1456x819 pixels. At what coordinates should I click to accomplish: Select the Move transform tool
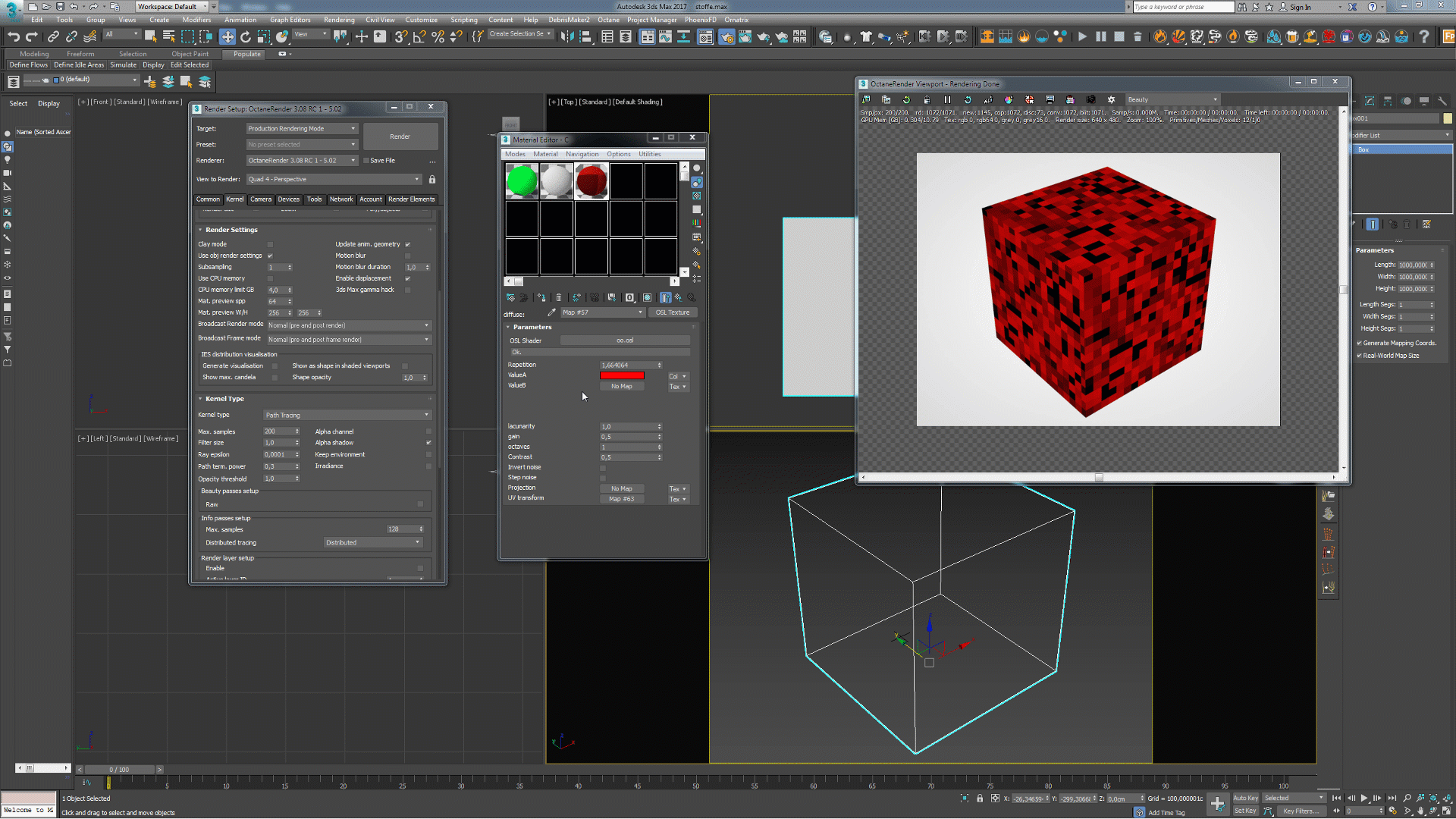point(227,36)
